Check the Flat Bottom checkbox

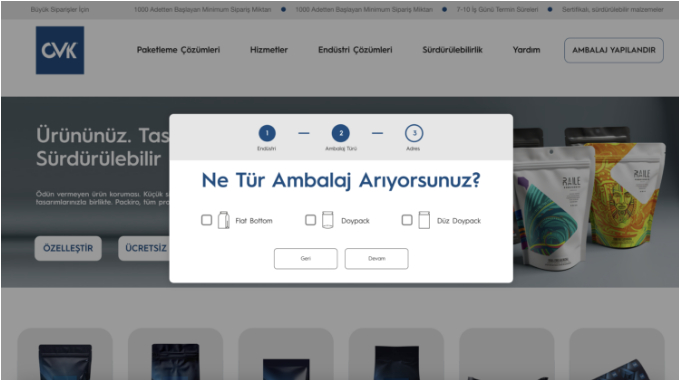point(207,220)
